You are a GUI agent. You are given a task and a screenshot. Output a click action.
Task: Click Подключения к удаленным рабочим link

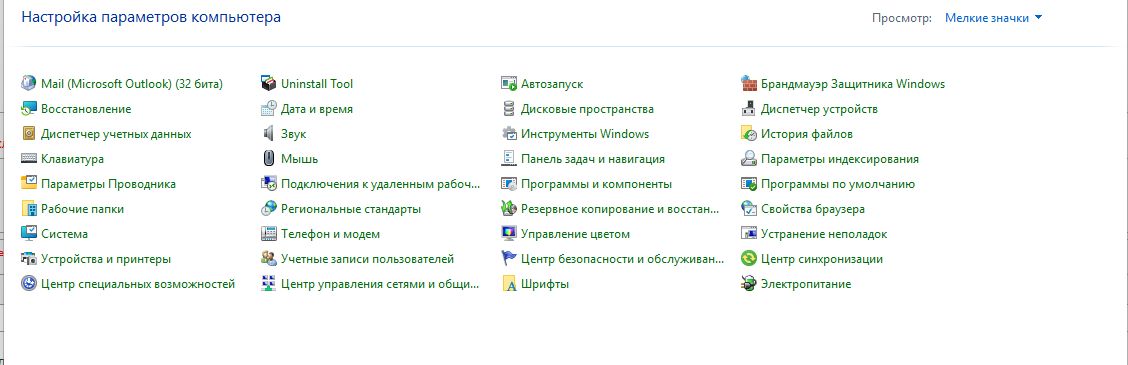click(x=381, y=184)
